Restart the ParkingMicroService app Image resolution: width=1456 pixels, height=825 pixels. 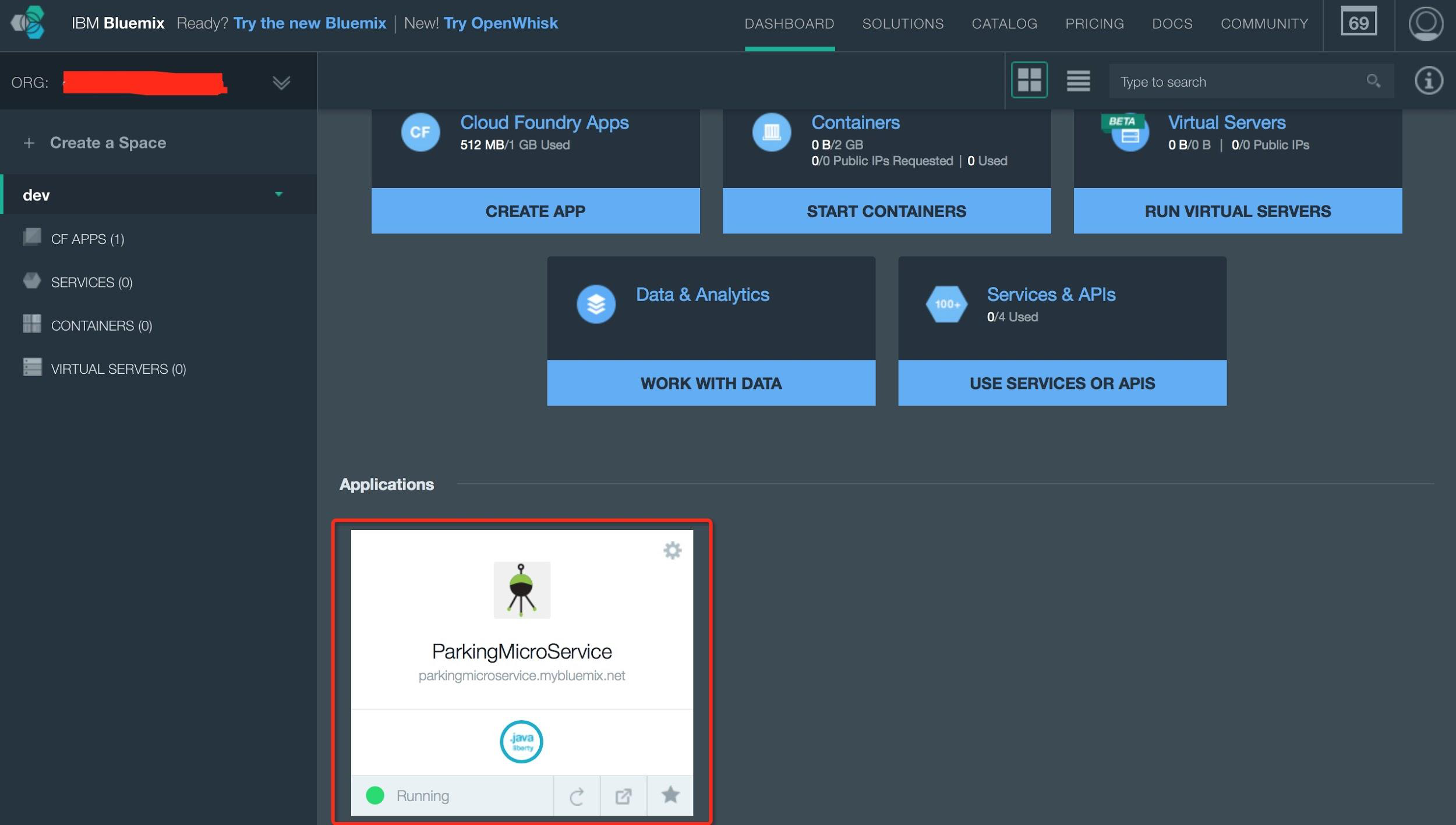(x=577, y=796)
